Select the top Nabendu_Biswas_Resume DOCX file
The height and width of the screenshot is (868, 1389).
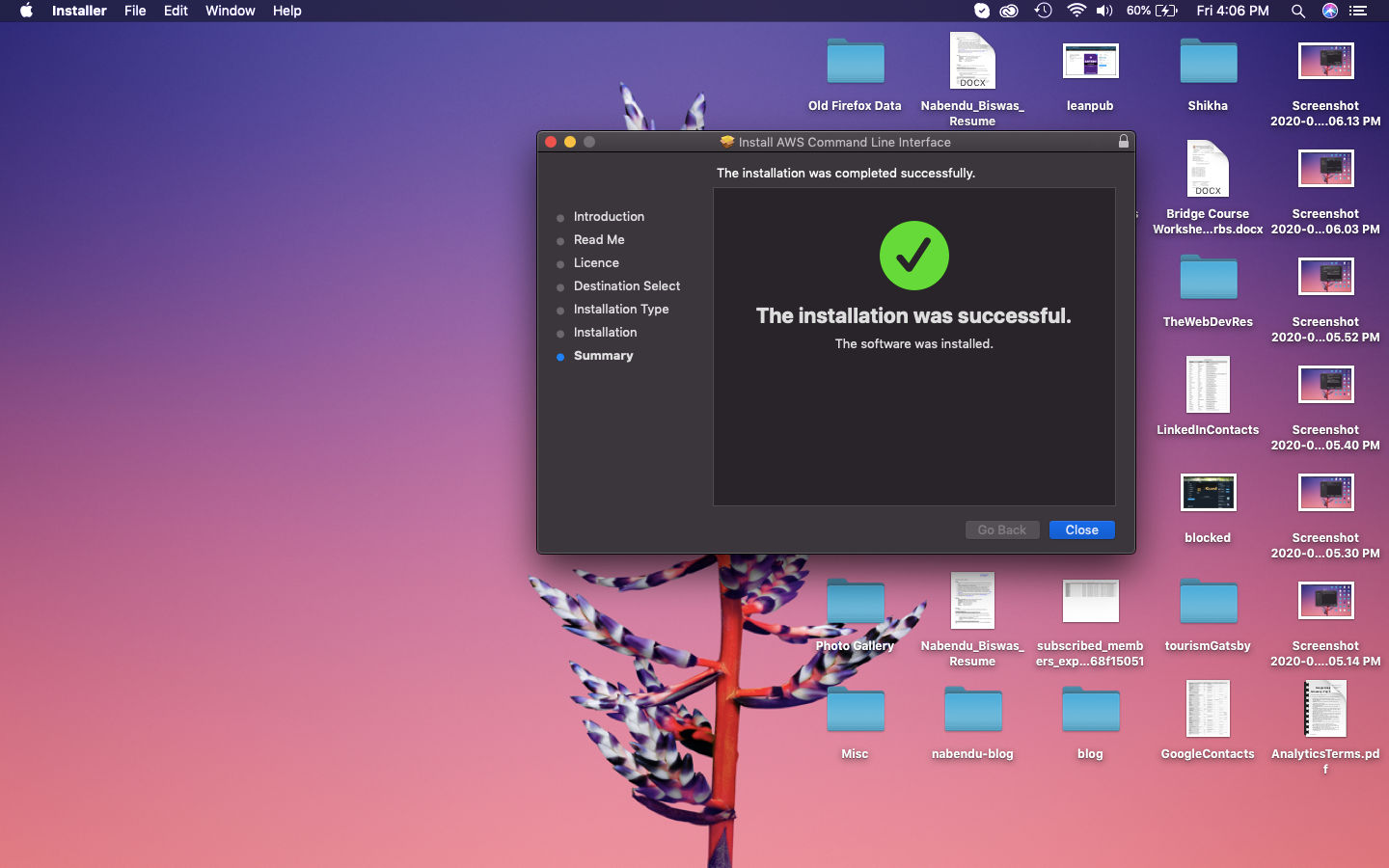coord(972,61)
